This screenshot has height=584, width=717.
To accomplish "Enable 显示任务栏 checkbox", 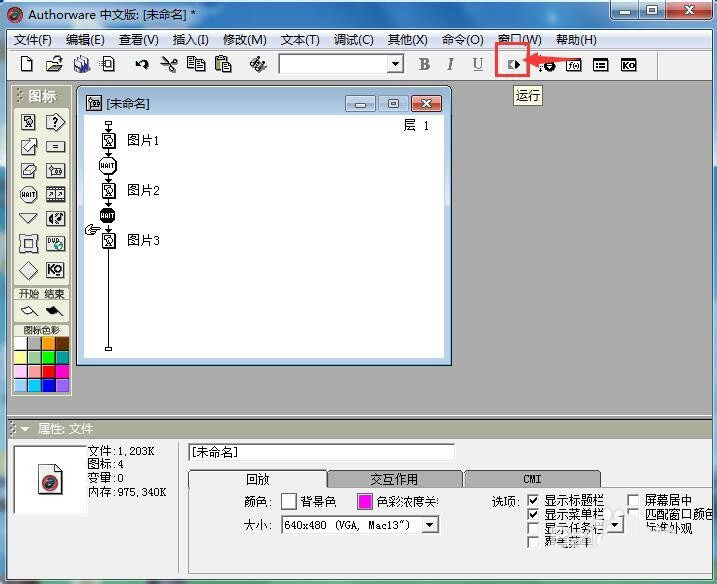I will click(x=533, y=528).
